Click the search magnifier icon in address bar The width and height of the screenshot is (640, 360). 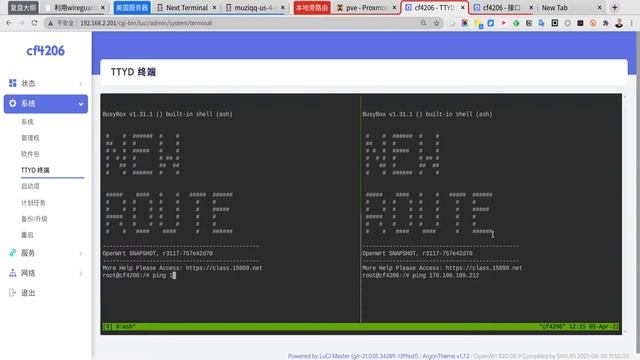coord(424,23)
